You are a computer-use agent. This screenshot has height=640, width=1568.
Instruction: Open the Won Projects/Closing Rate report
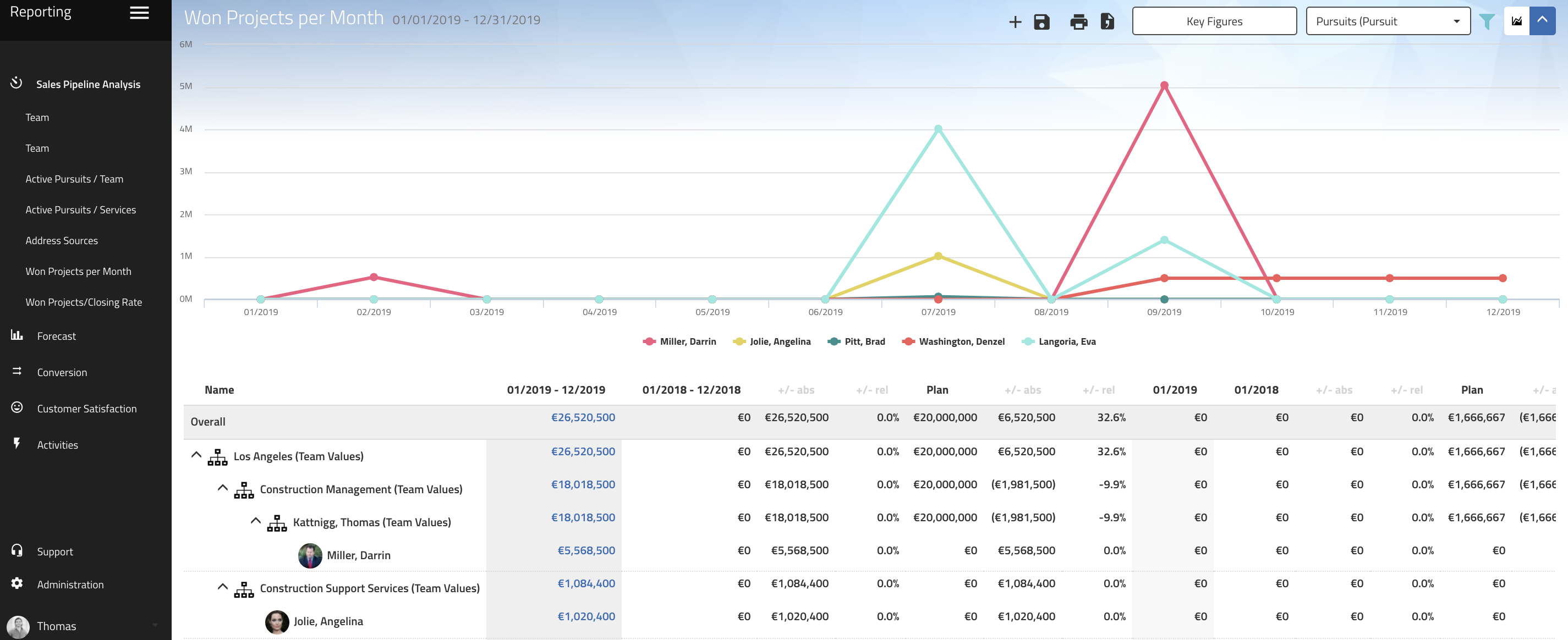pyautogui.click(x=84, y=302)
